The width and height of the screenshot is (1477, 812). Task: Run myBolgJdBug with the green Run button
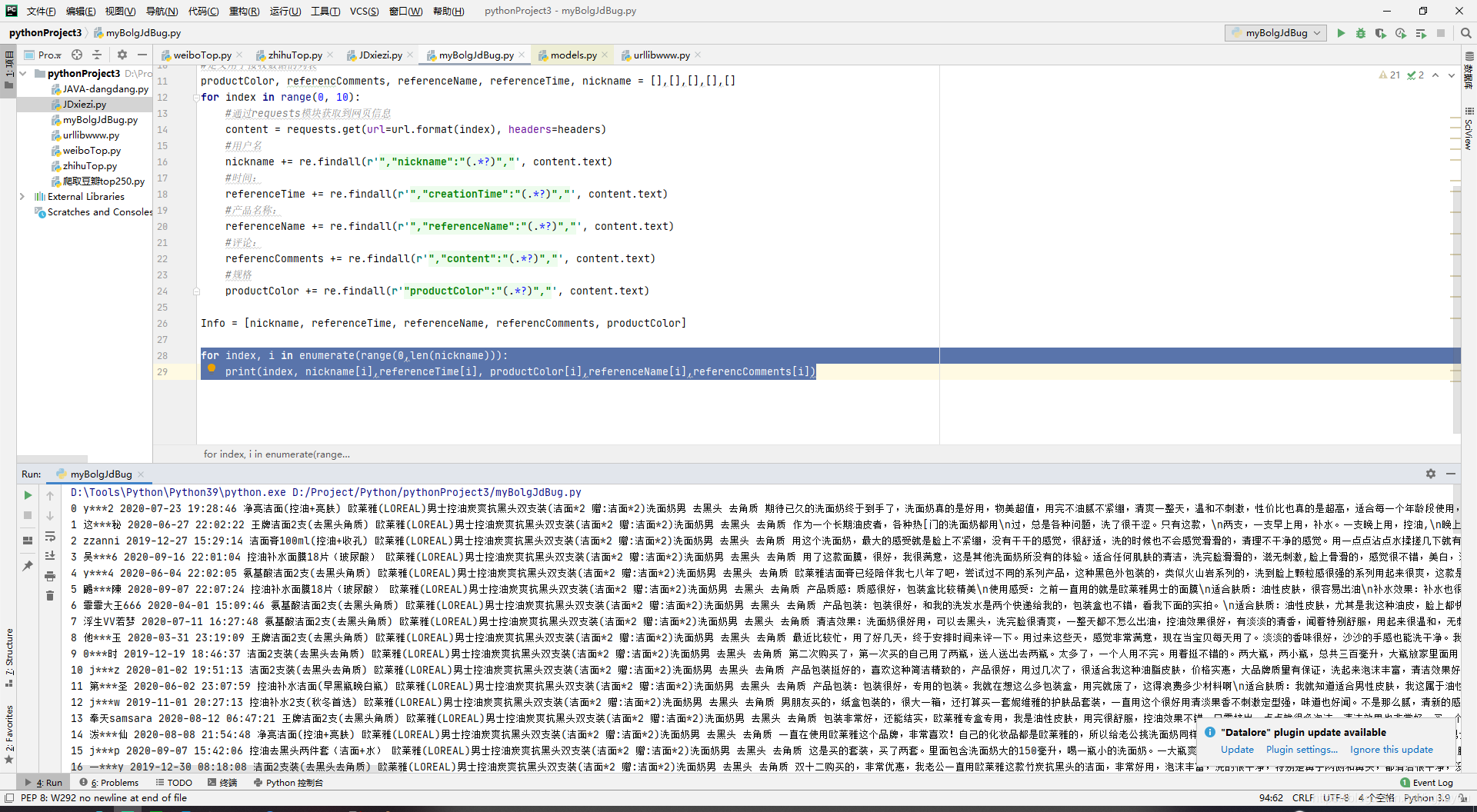click(1341, 33)
